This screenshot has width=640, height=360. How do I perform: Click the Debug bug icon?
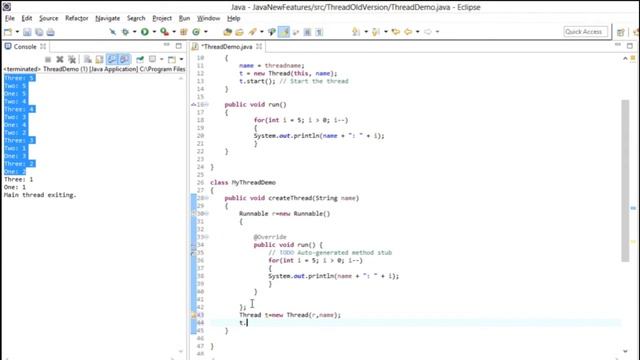[125, 32]
